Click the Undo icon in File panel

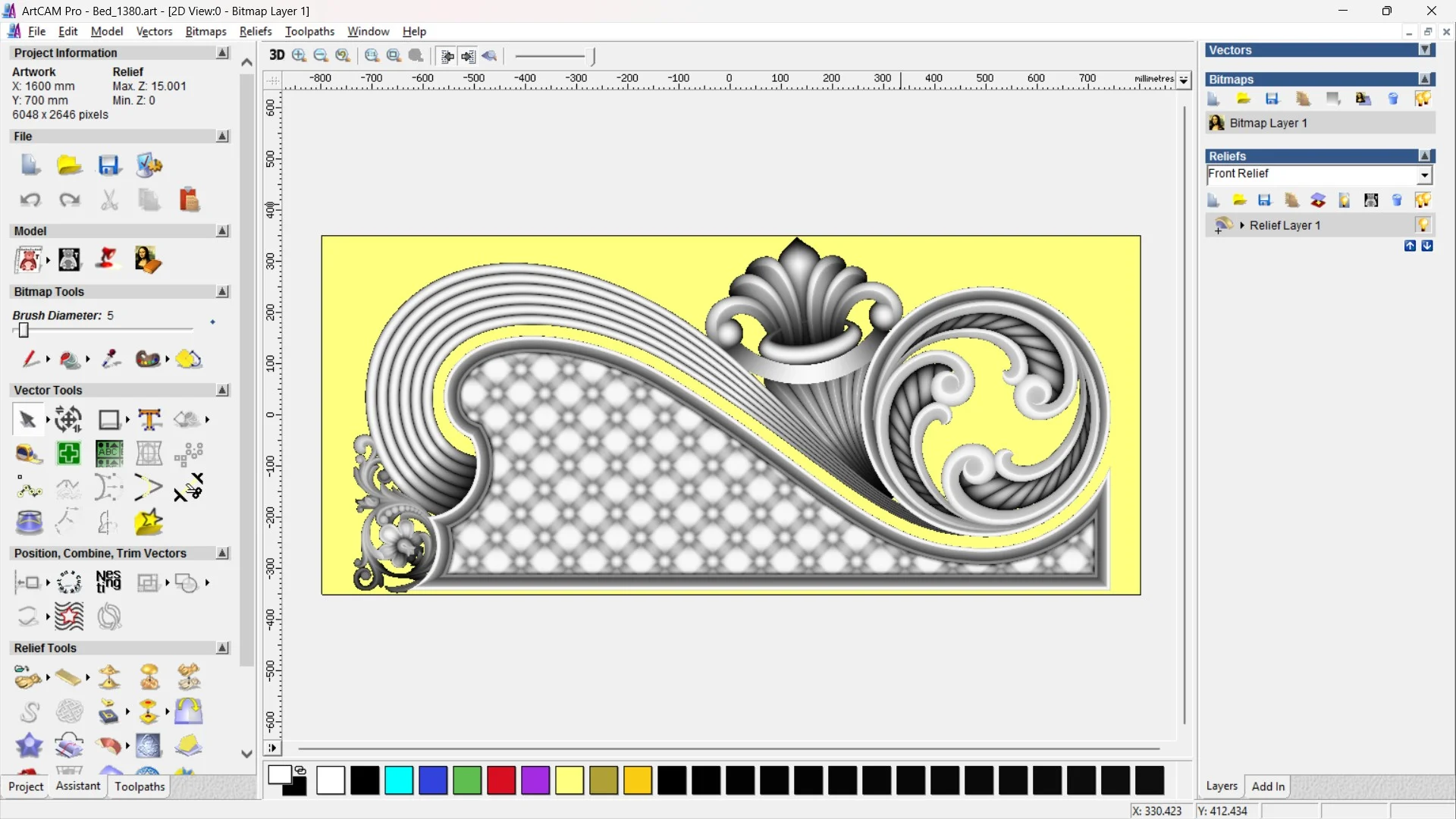[x=30, y=200]
